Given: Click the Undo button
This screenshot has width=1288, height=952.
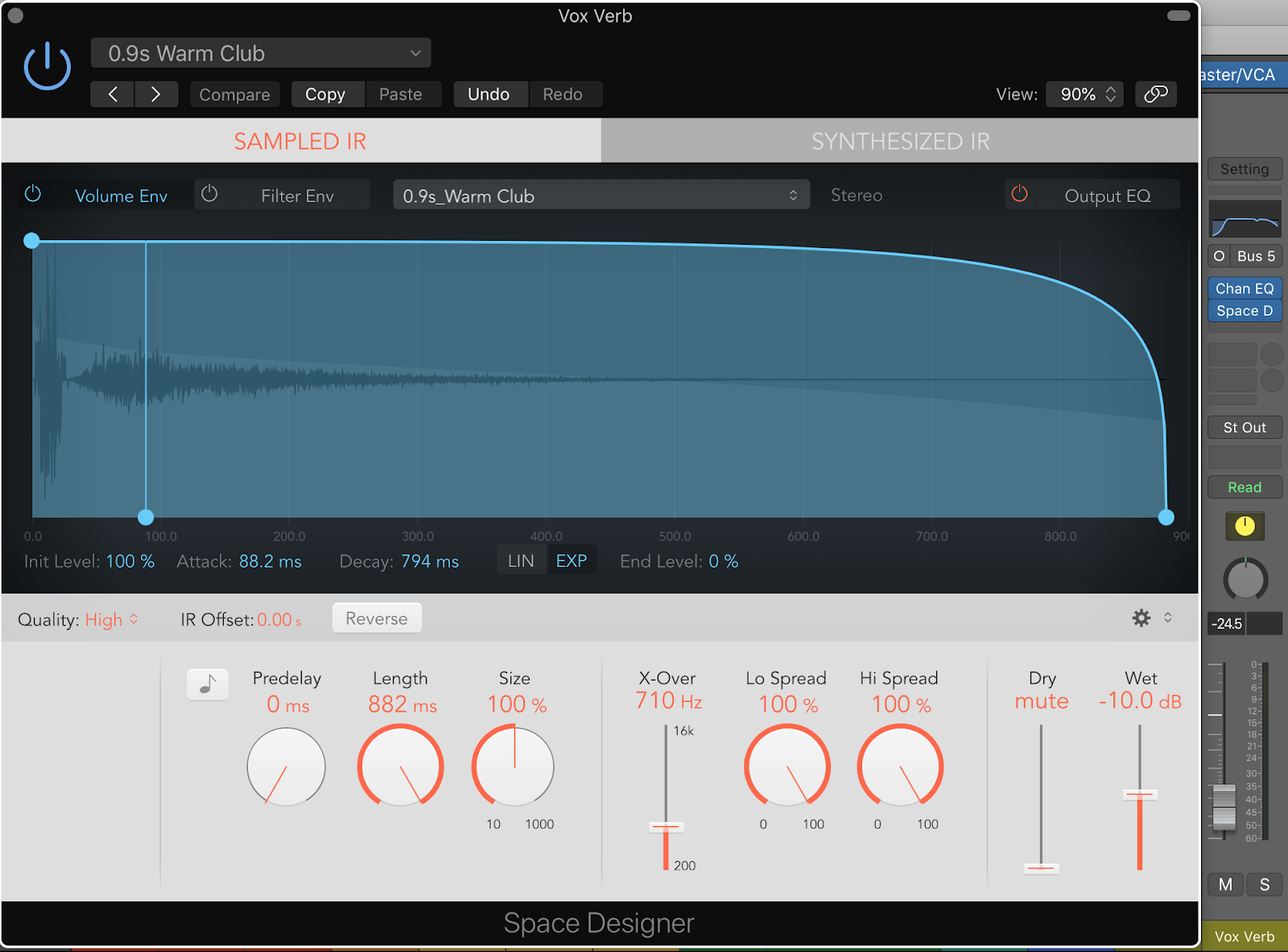Looking at the screenshot, I should [489, 94].
